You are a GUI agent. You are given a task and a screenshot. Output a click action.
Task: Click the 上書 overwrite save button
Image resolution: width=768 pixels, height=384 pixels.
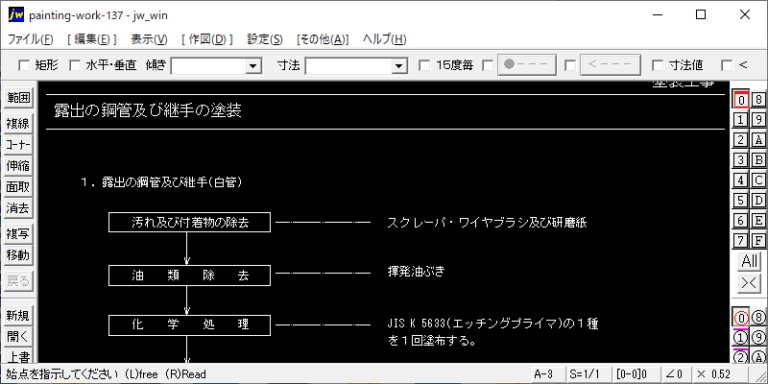pos(18,356)
